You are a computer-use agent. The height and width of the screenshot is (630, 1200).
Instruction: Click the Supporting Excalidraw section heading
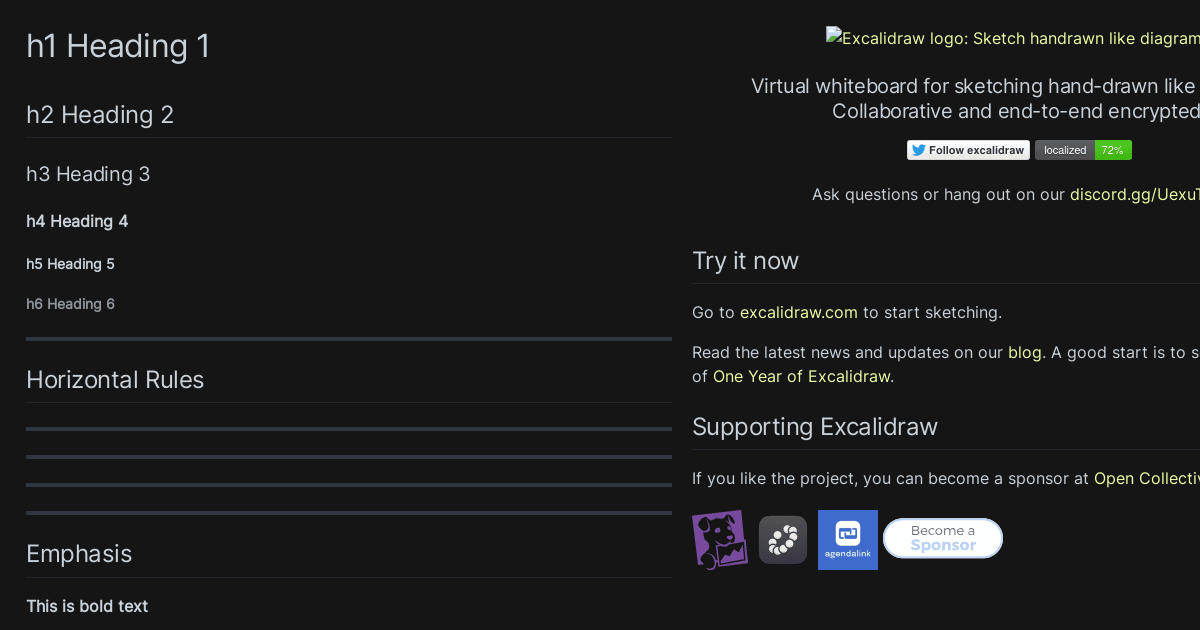click(x=815, y=426)
